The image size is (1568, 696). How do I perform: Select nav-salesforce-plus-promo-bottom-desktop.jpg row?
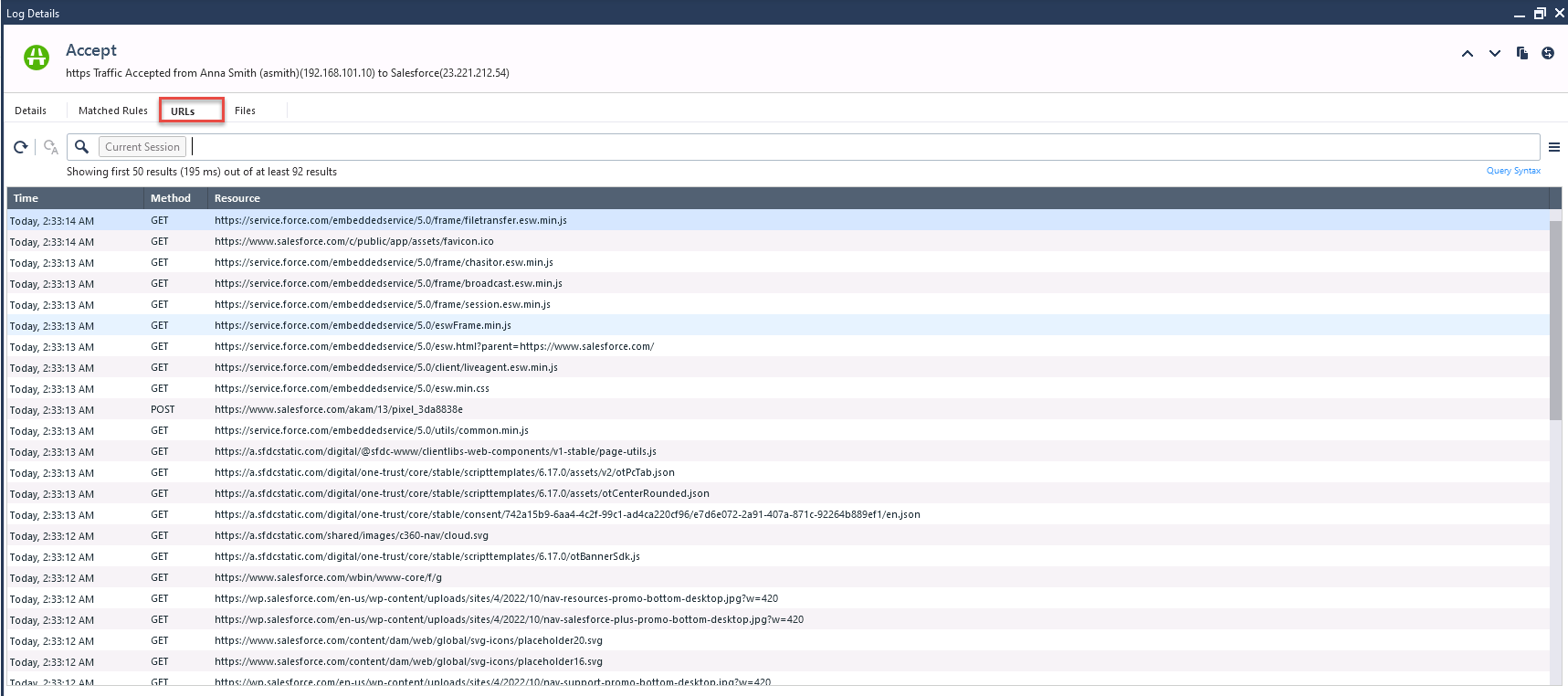coord(778,619)
